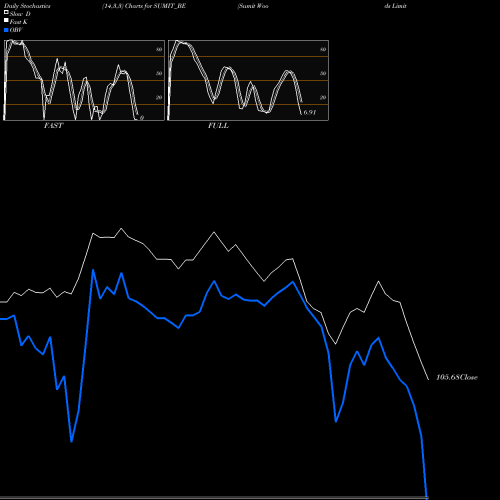Click the Fast K legend swatch
This screenshot has width=500, height=500.
point(6,20)
